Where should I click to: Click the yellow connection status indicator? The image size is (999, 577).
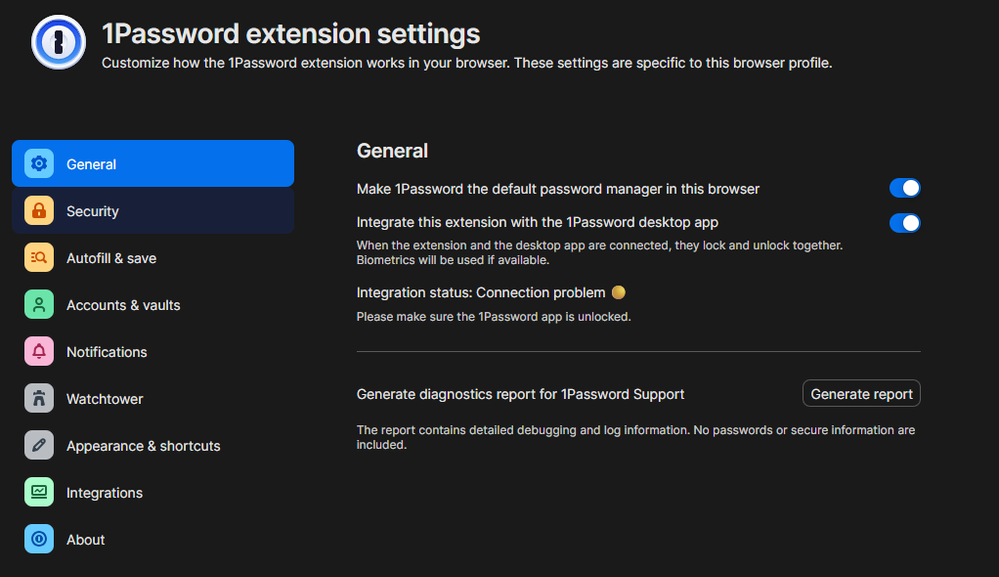pyautogui.click(x=618, y=293)
